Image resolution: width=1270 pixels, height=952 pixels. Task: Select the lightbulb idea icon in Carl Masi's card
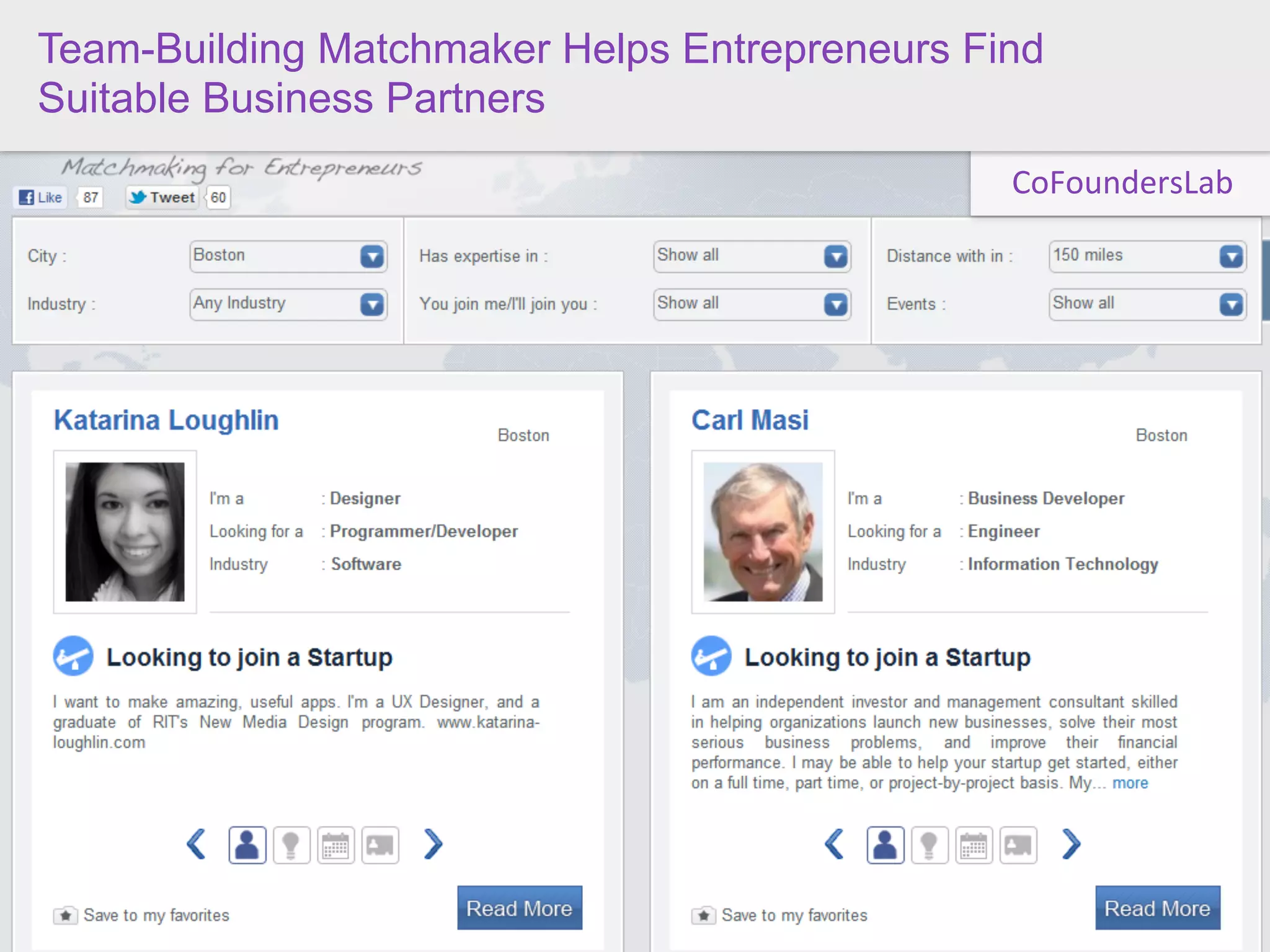pyautogui.click(x=930, y=845)
